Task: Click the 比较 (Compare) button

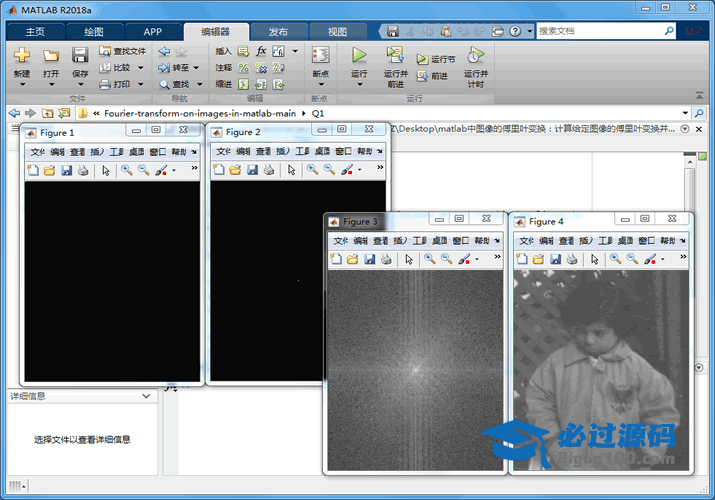Action: [116, 67]
